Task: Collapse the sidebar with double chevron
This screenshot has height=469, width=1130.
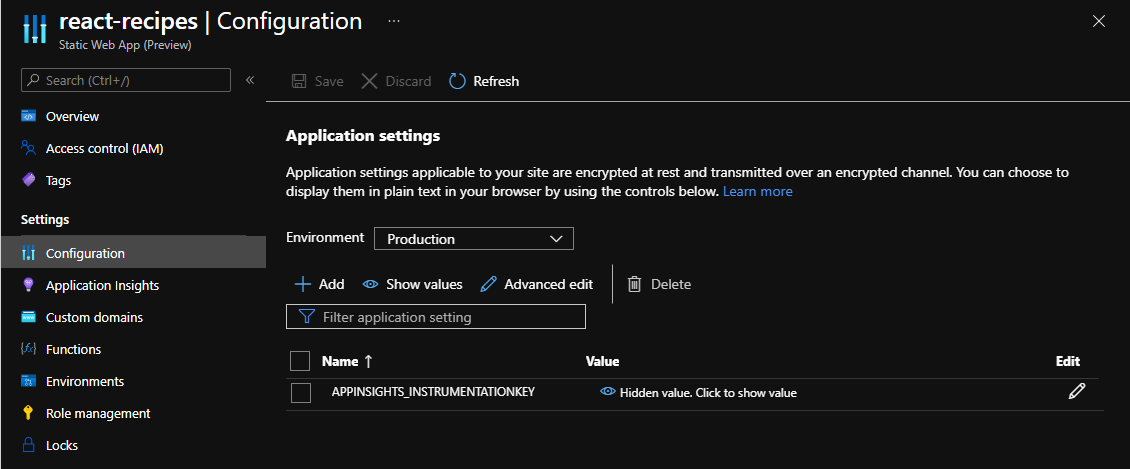Action: pos(250,80)
